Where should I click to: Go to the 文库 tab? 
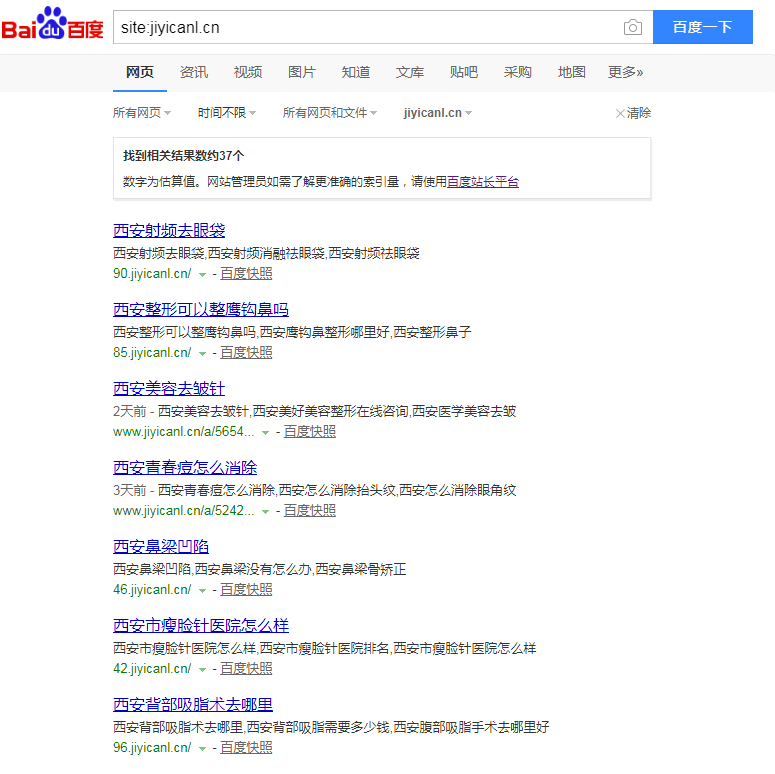click(410, 72)
